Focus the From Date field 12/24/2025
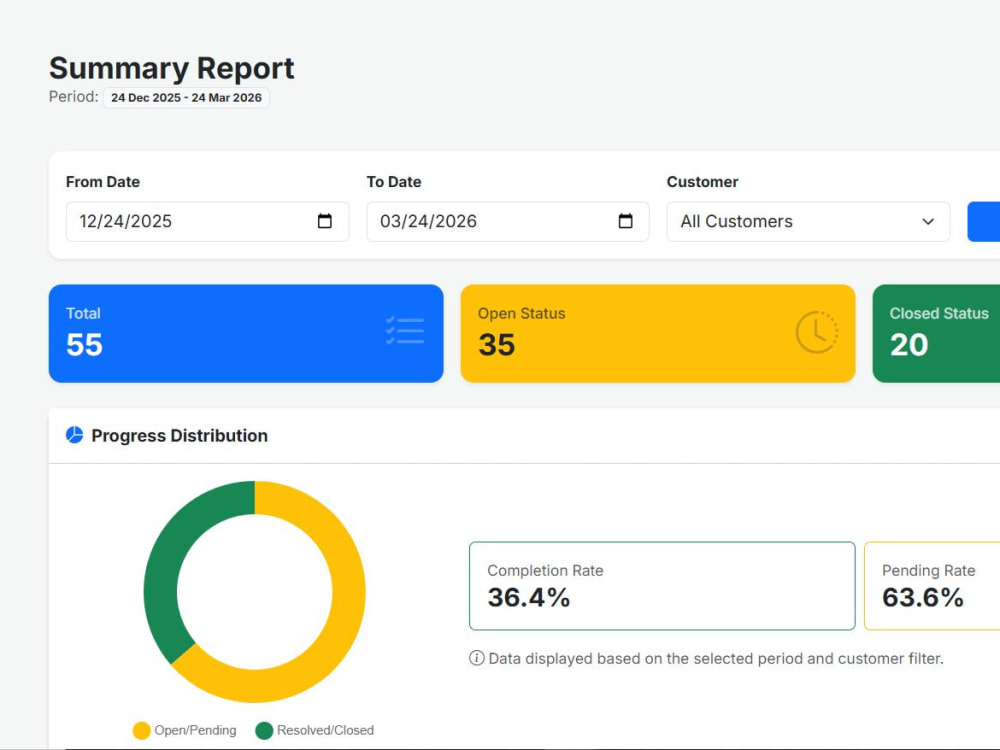This screenshot has width=1000, height=750. point(207,221)
